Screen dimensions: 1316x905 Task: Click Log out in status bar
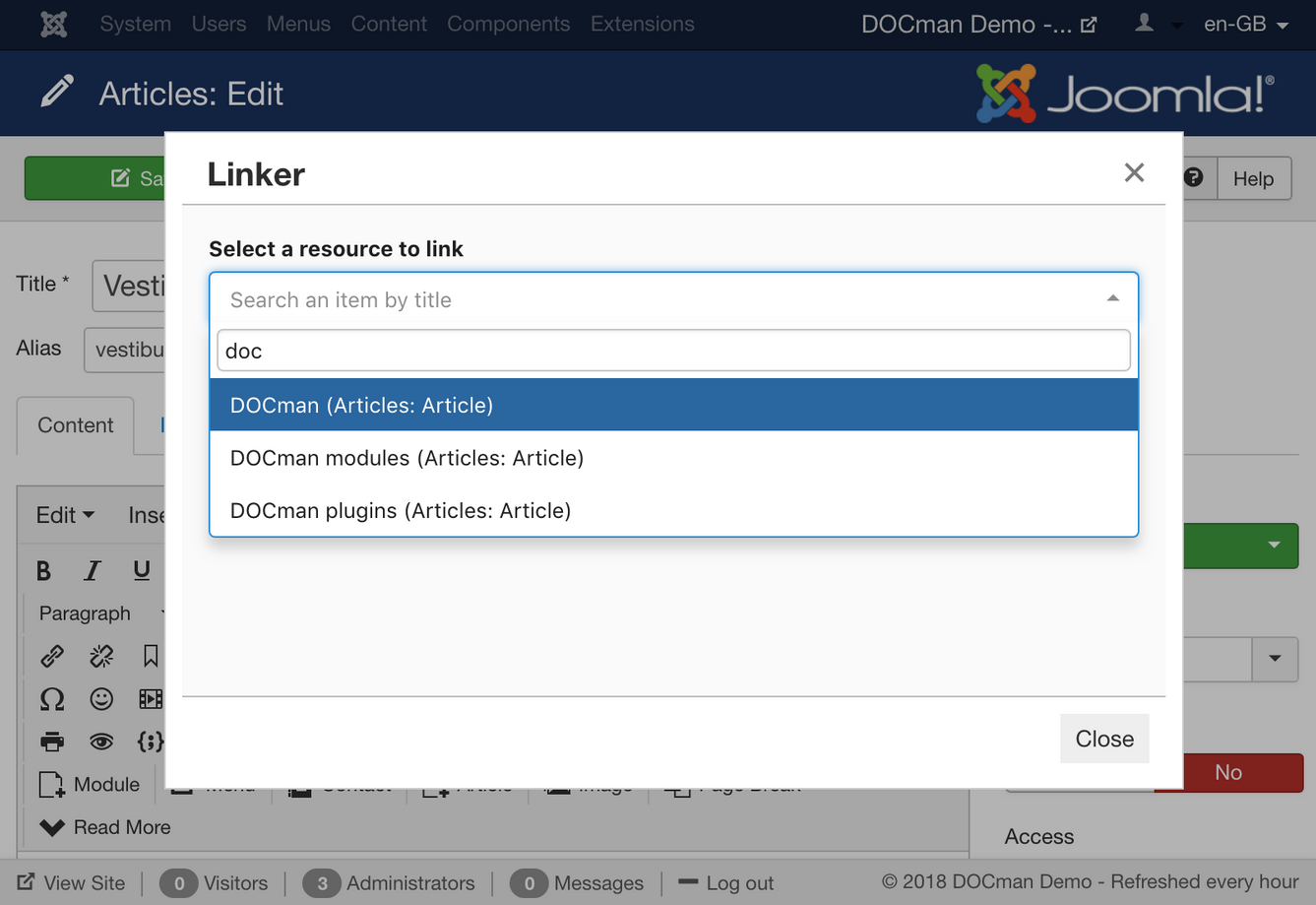(x=726, y=882)
